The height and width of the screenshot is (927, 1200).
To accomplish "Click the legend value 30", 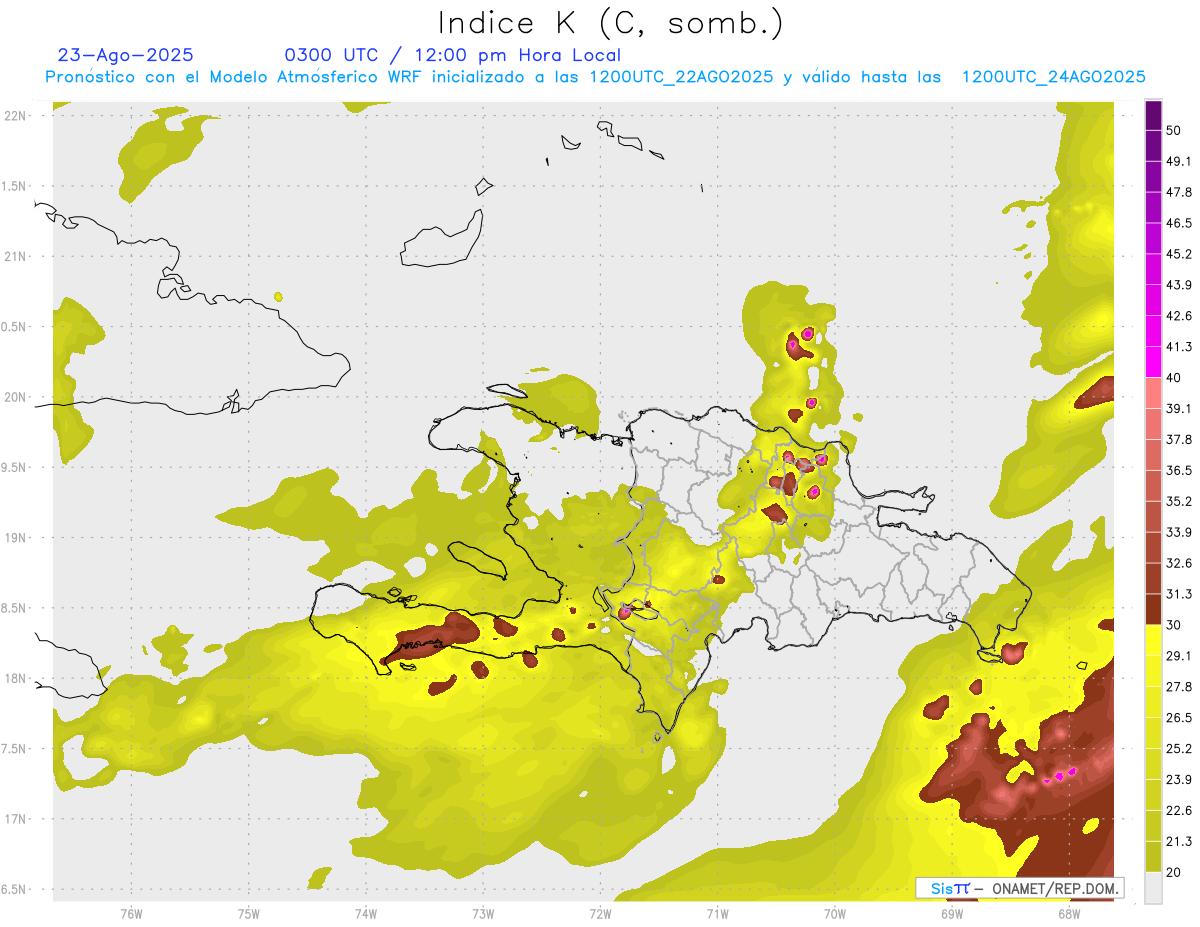I will click(1176, 625).
